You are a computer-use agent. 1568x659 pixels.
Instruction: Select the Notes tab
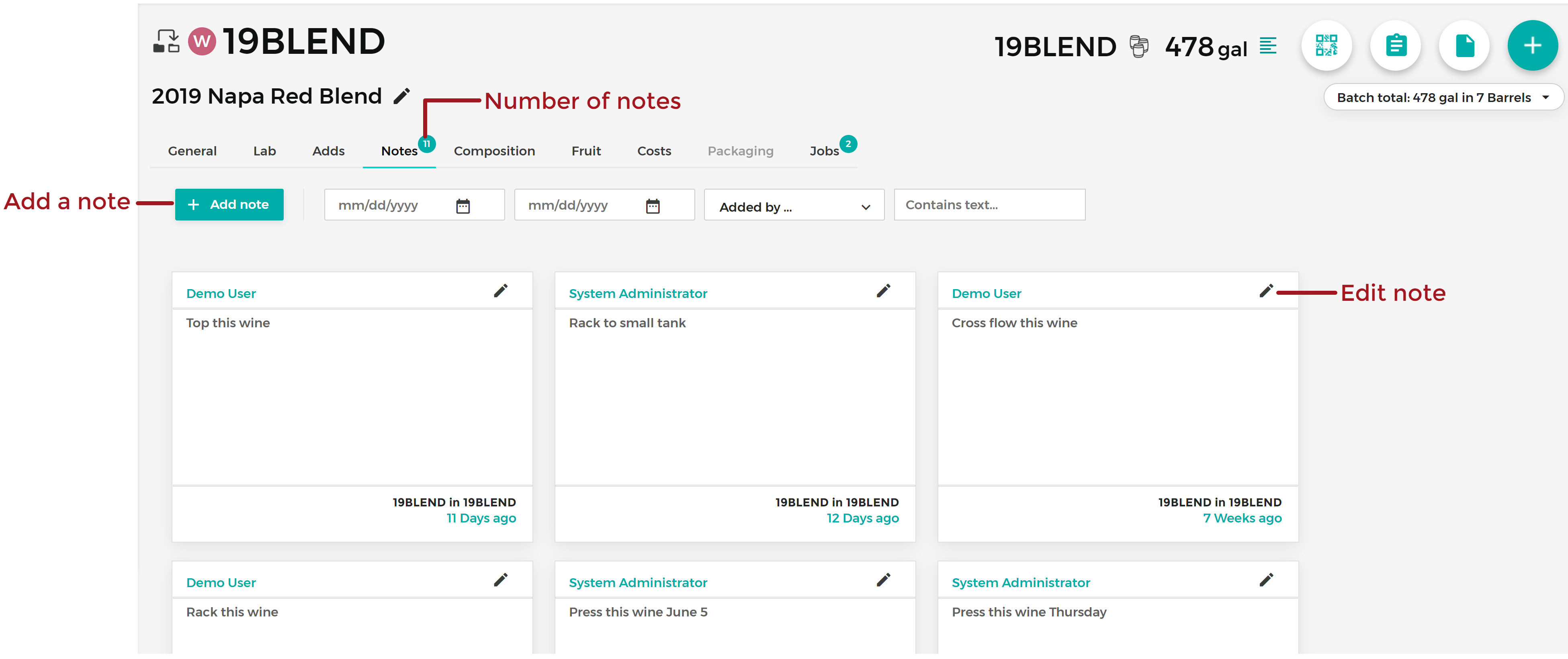coord(399,151)
